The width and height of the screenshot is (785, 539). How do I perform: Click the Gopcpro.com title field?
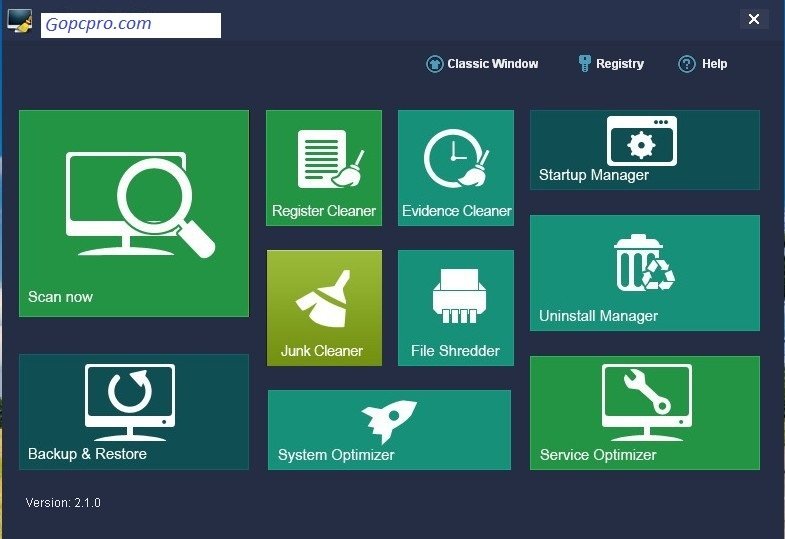point(131,25)
